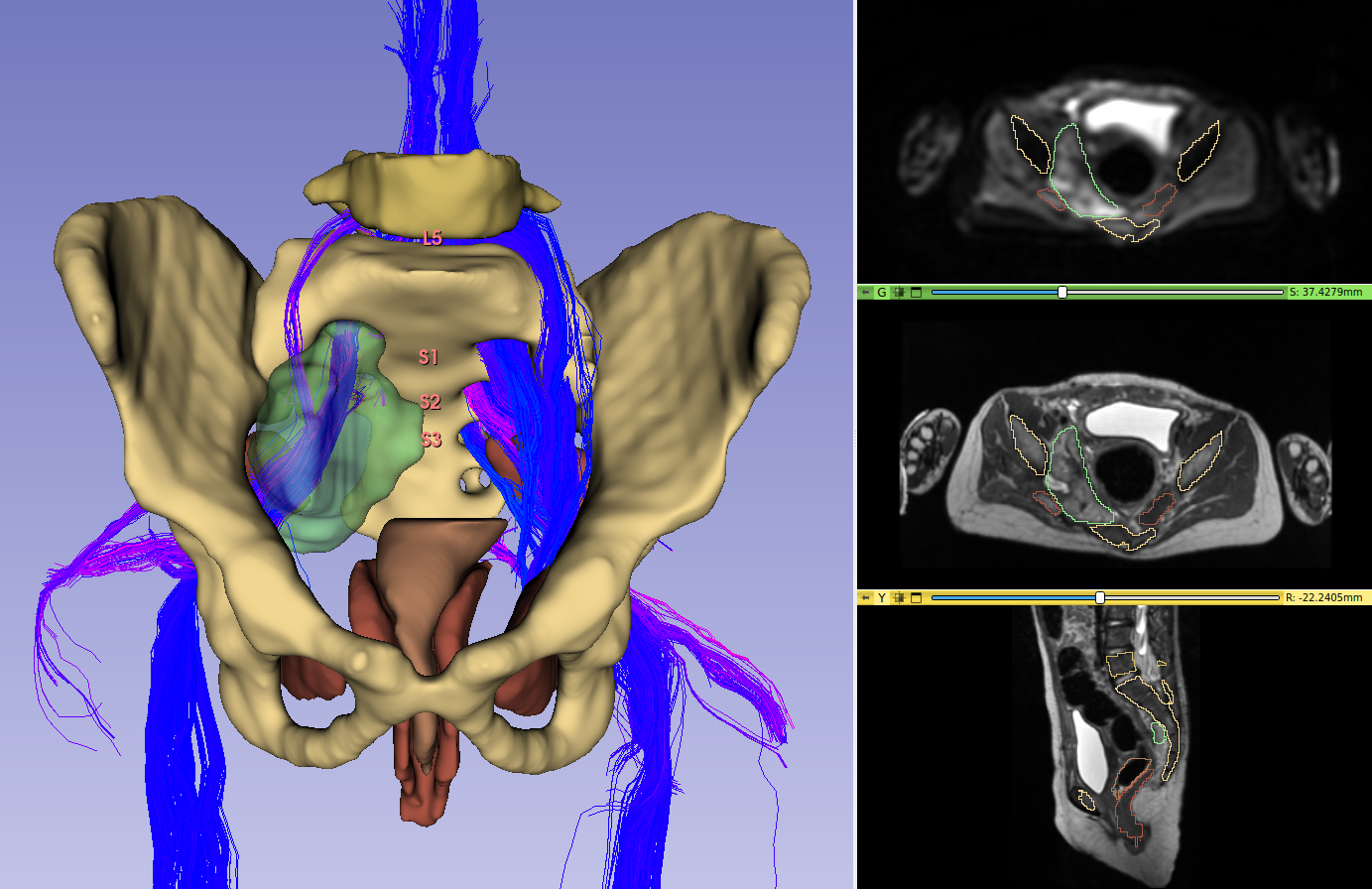This screenshot has width=1372, height=889.
Task: Click the L5 vertebra label in 3D view
Action: click(432, 238)
